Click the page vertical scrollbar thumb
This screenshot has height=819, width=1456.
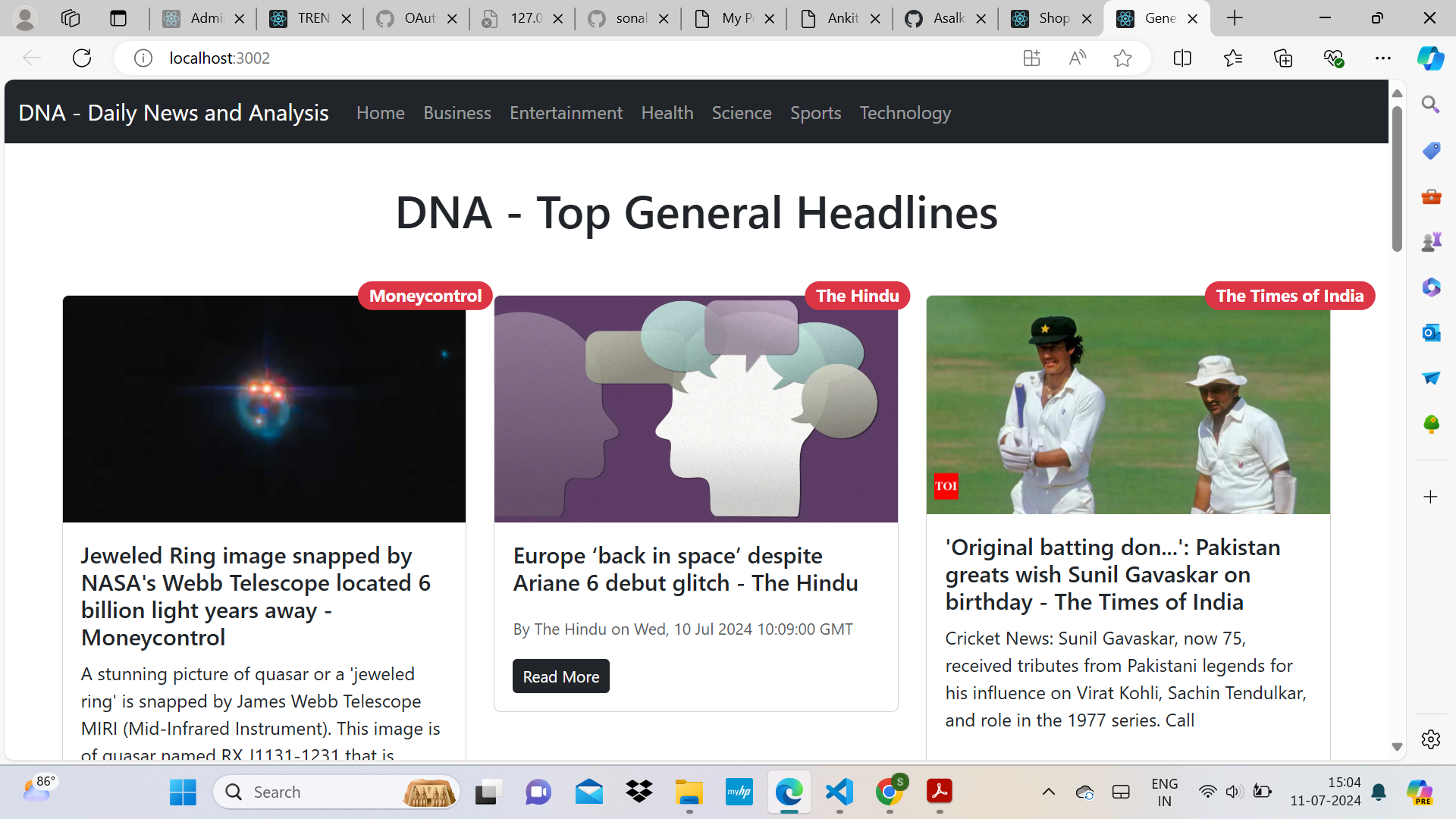1397,178
